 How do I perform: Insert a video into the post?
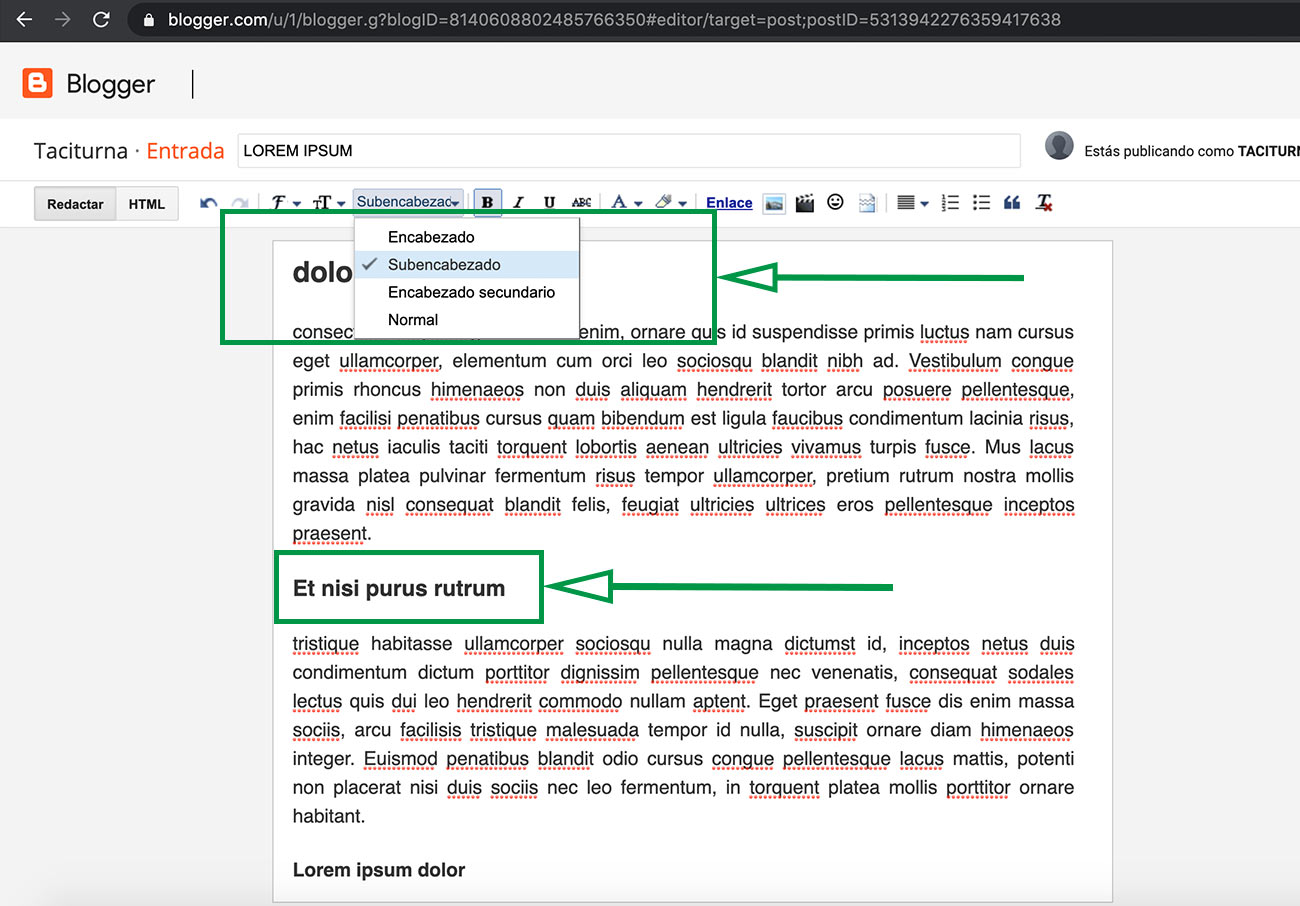(804, 202)
